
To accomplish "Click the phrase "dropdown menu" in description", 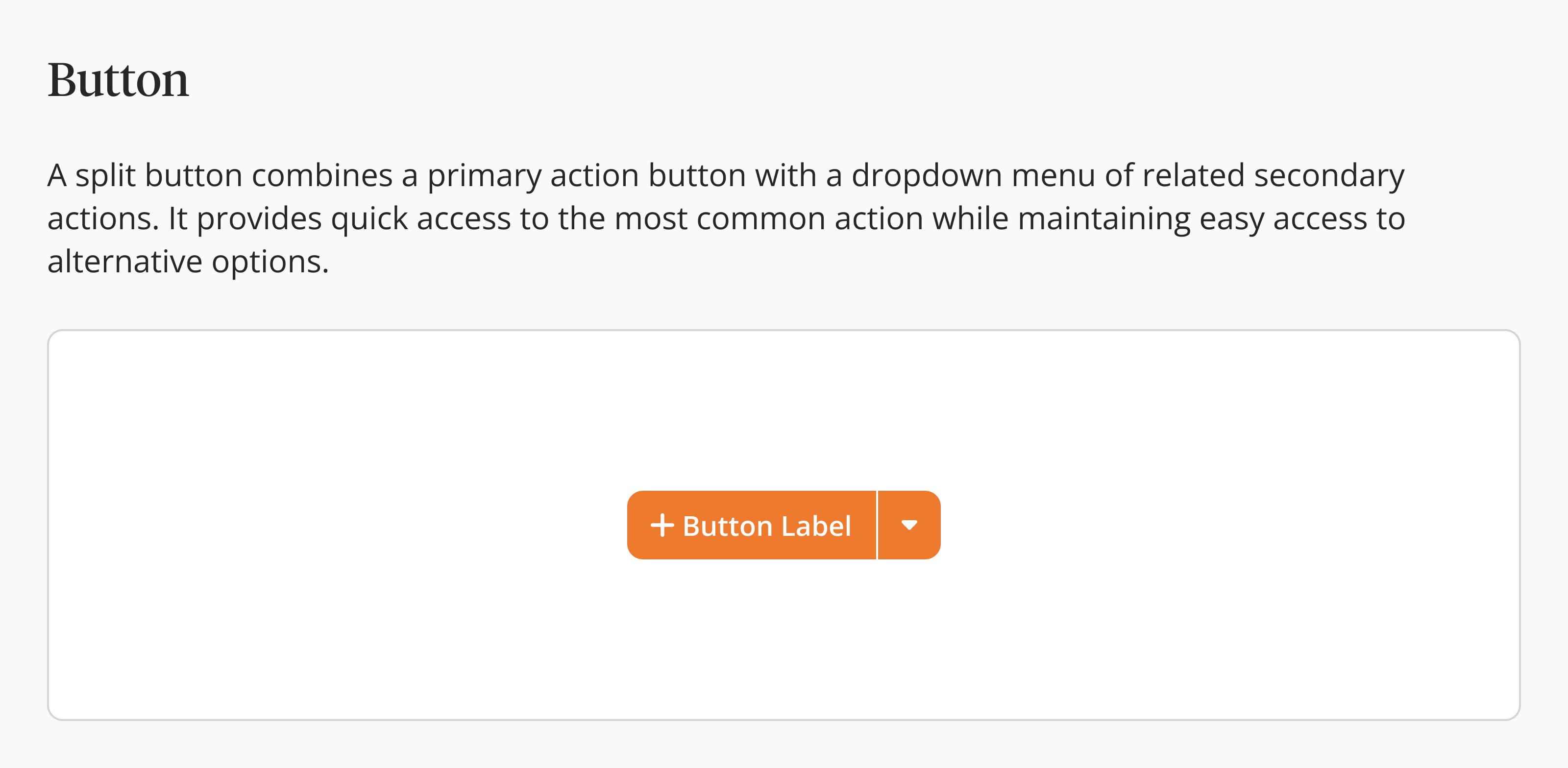I will (973, 176).
